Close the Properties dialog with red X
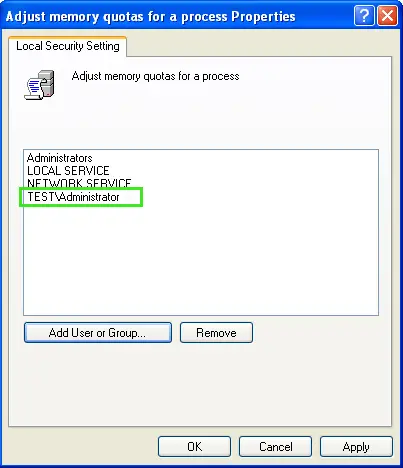This screenshot has width=403, height=468. (x=387, y=15)
